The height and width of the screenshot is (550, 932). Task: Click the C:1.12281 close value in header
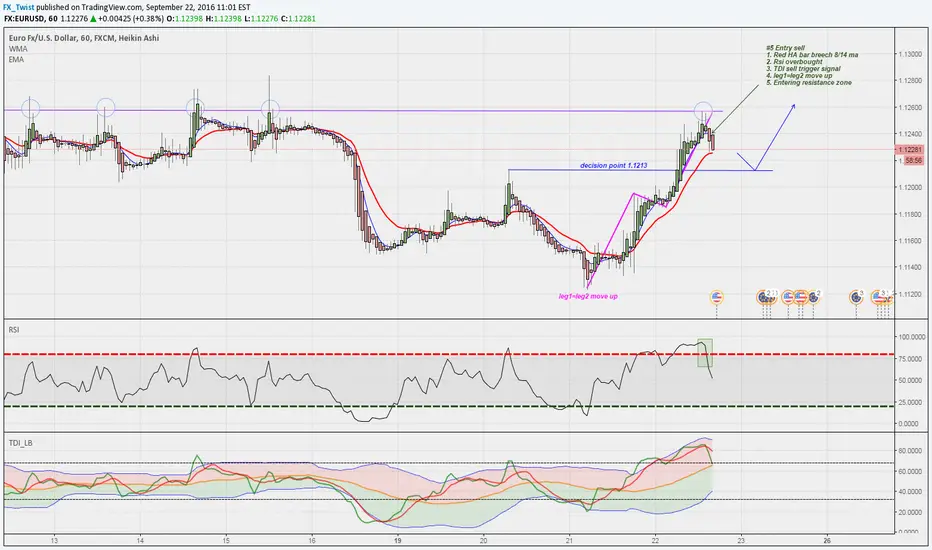click(298, 18)
